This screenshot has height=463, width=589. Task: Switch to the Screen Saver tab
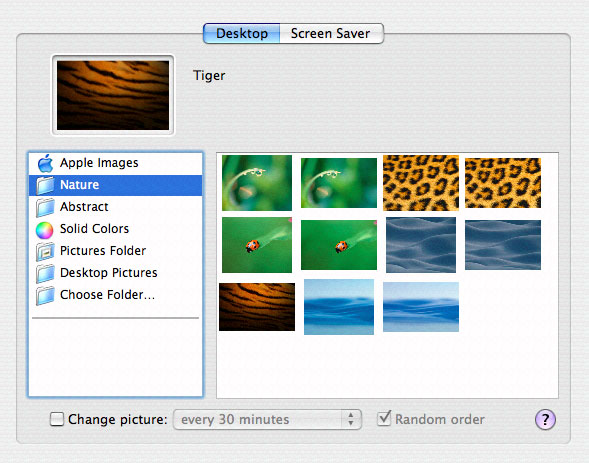331,33
